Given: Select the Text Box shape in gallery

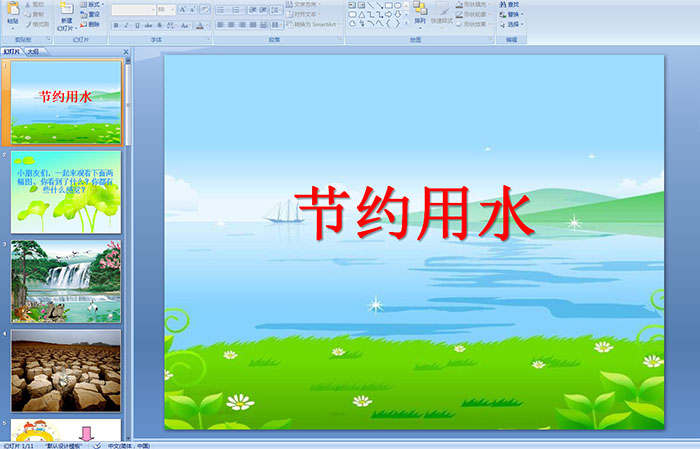Looking at the screenshot, I should [352, 5].
